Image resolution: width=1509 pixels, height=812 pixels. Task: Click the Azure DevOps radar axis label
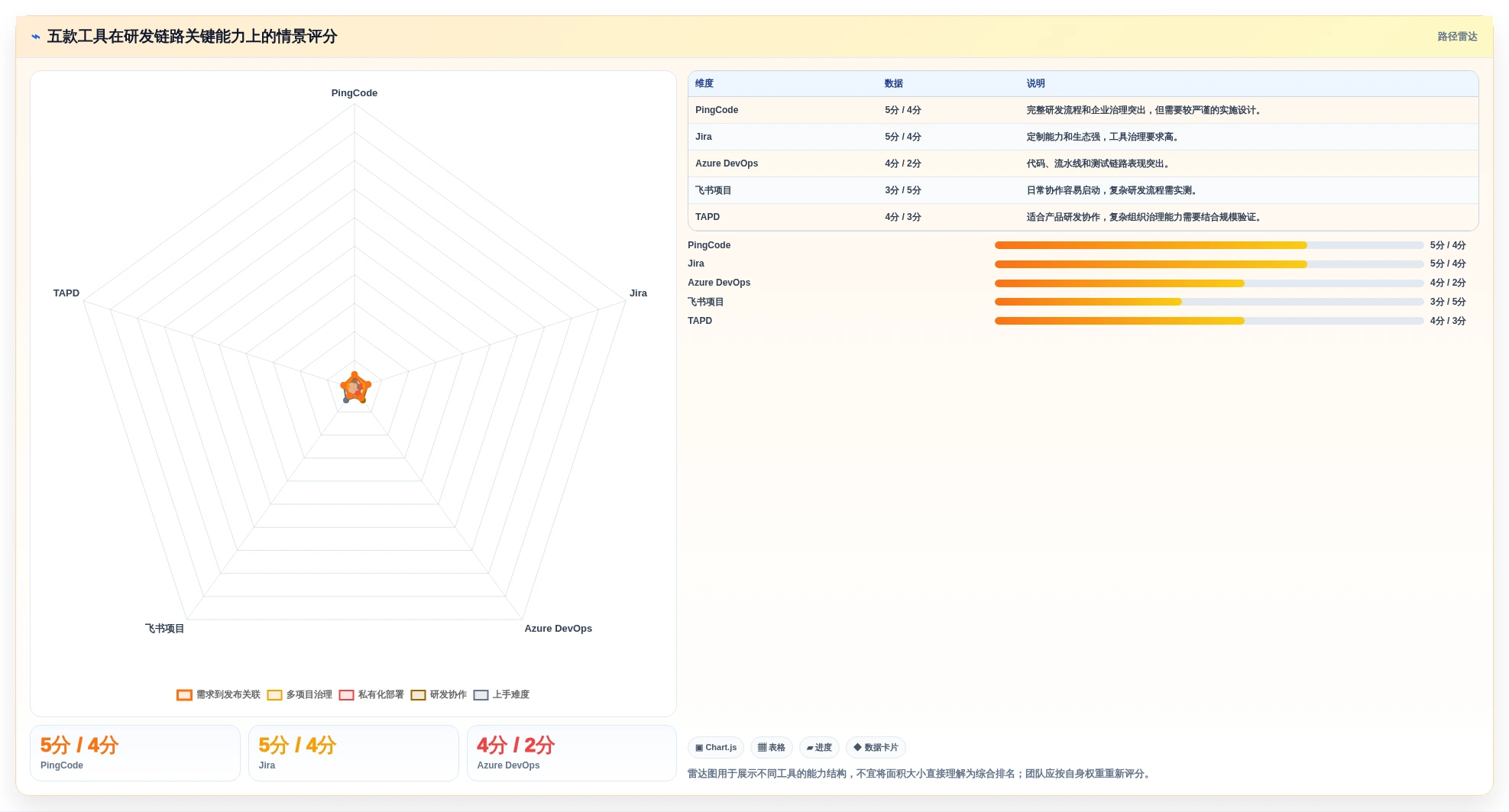point(559,629)
